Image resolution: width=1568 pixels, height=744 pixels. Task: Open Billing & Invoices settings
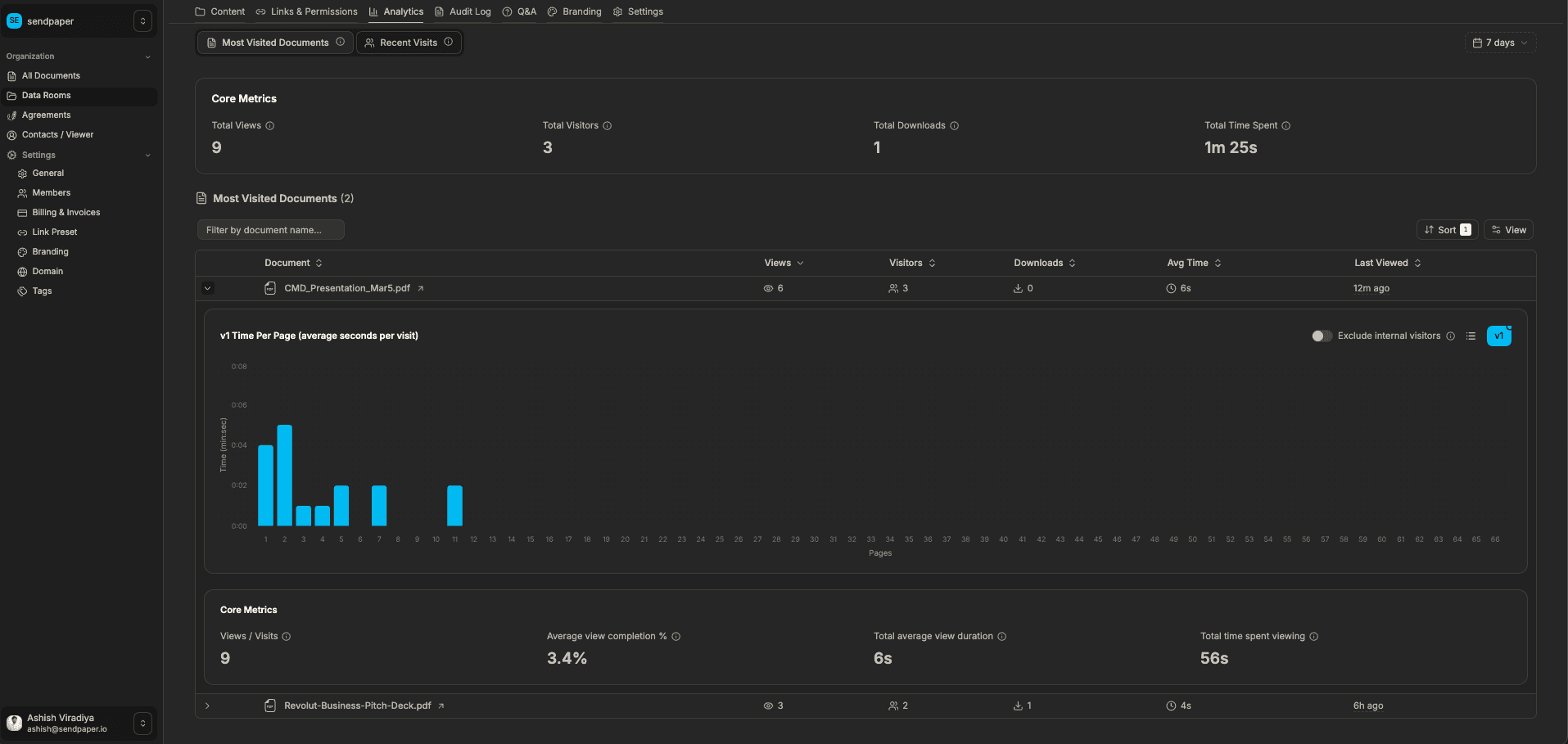click(66, 212)
